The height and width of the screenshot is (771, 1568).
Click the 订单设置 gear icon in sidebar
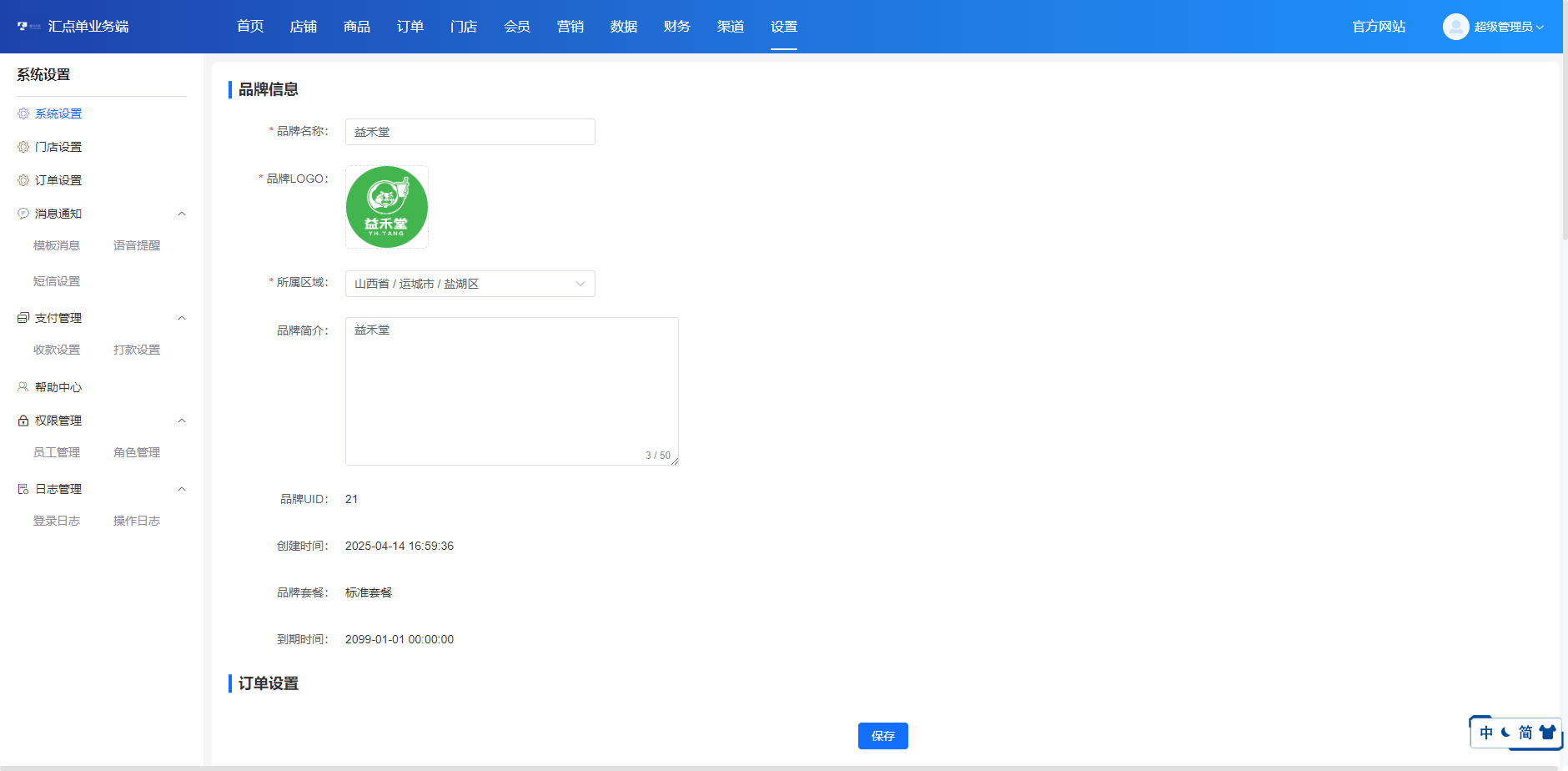pos(23,180)
